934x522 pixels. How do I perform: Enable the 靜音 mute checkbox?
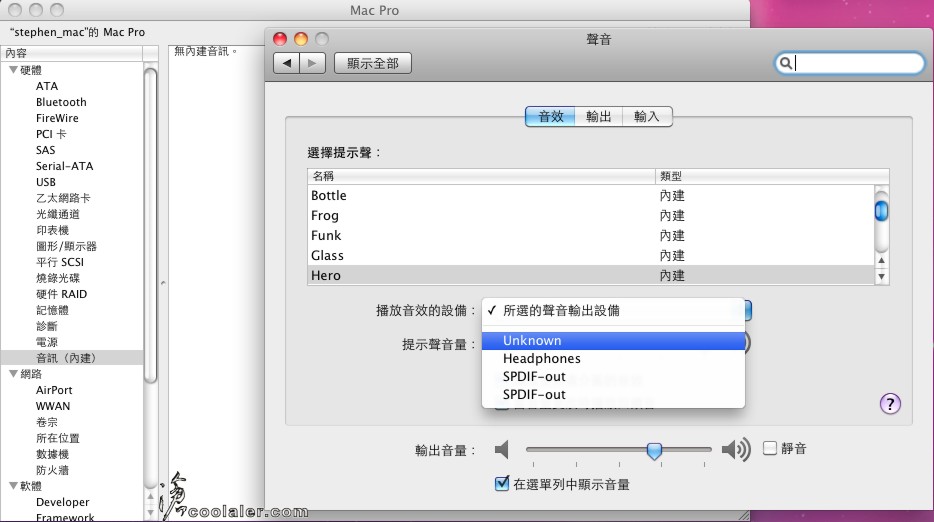point(770,448)
